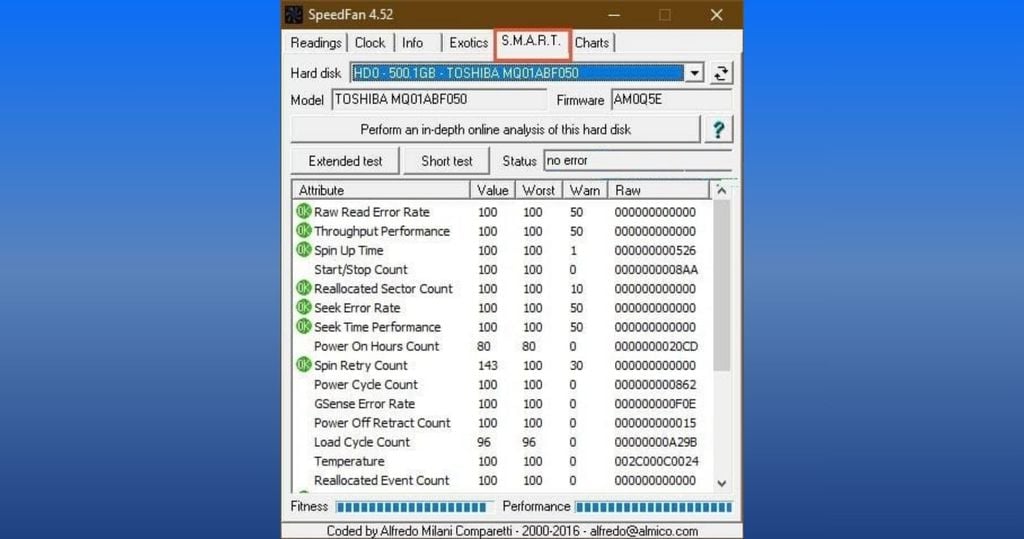Select the Spin Up Time attribute
The image size is (1024, 539).
[x=502, y=250]
